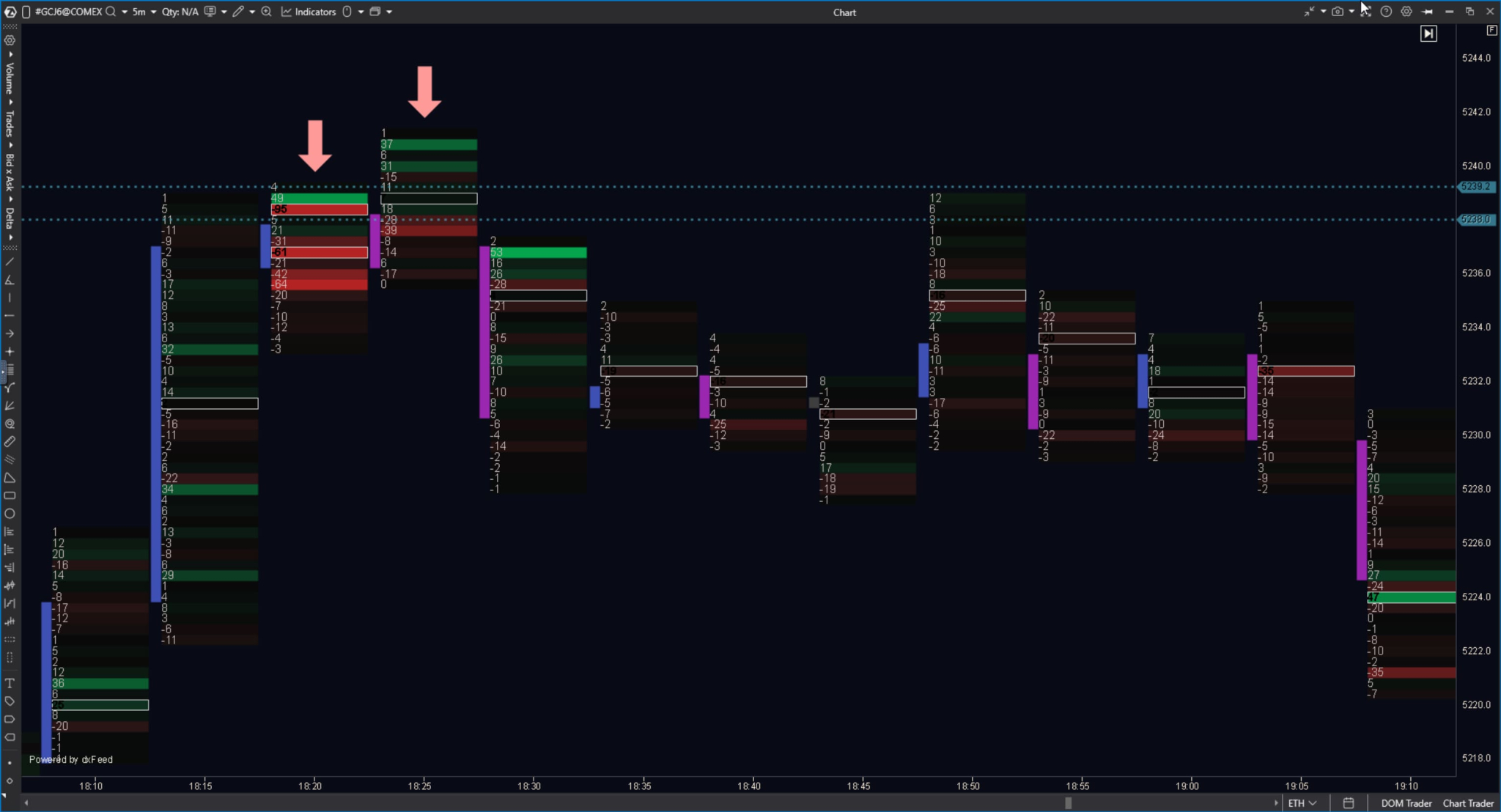Toggle the pin window icon
Image resolution: width=1501 pixels, height=812 pixels.
[1427, 12]
